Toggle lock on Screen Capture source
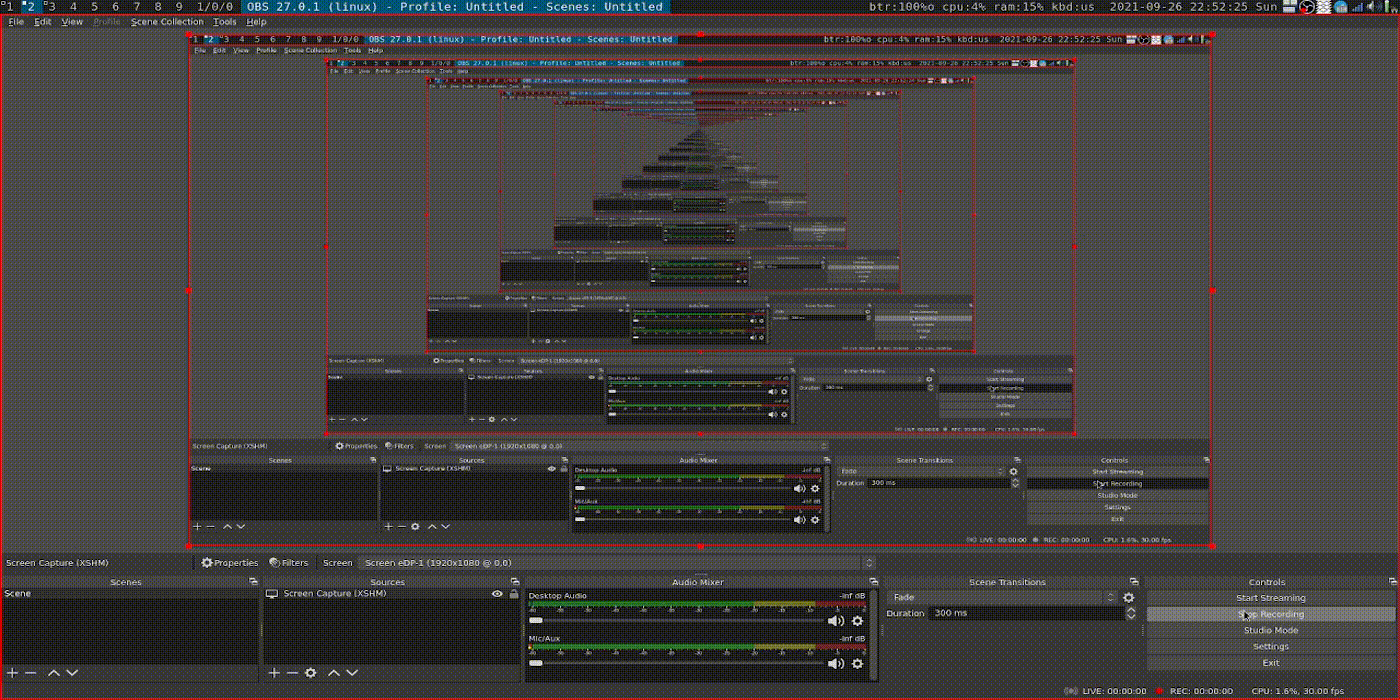 point(514,594)
